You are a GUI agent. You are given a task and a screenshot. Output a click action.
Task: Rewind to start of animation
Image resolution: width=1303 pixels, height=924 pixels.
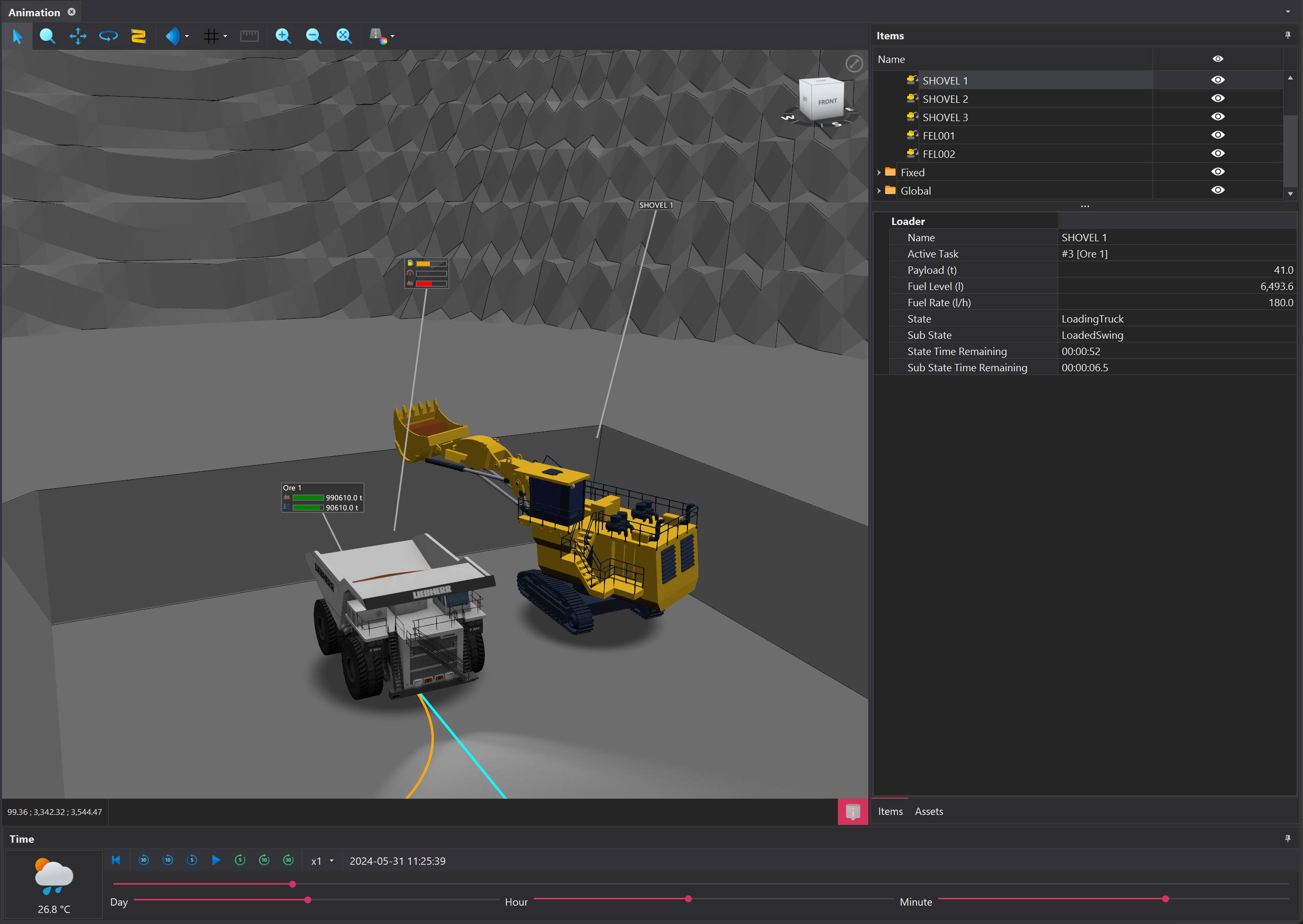coord(116,860)
